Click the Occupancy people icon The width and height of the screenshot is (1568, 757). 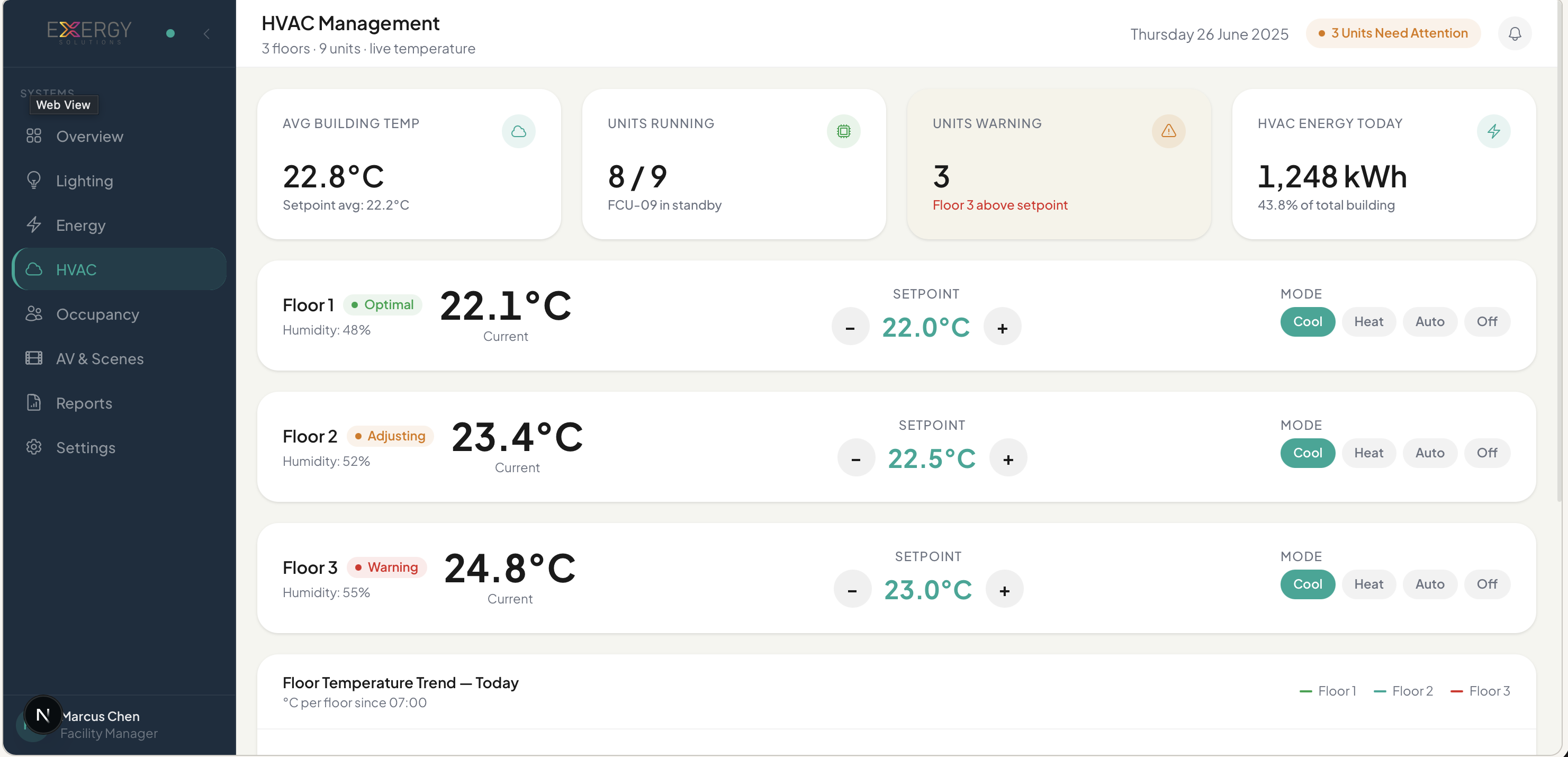[34, 313]
